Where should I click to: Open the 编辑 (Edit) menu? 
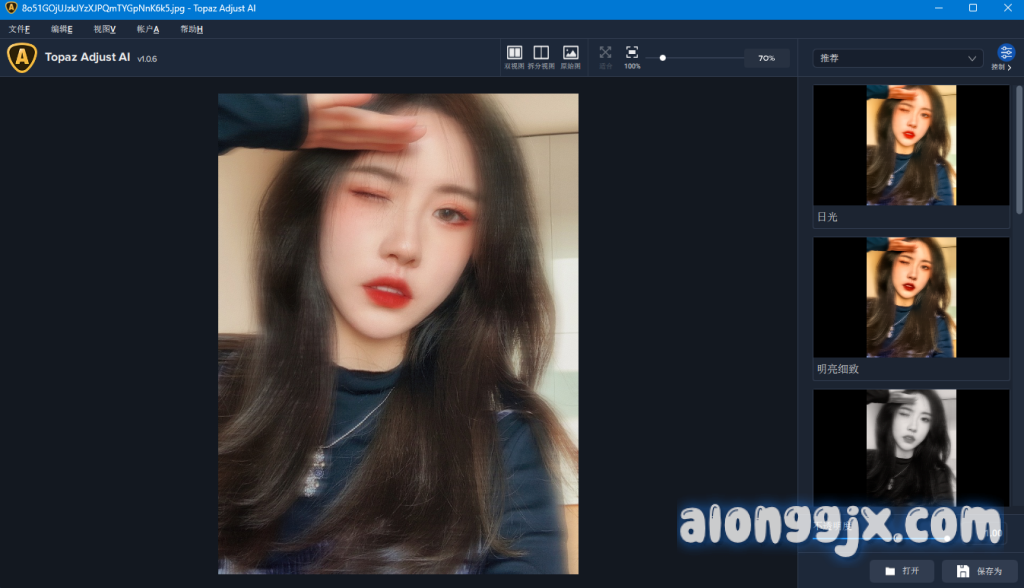(x=61, y=29)
